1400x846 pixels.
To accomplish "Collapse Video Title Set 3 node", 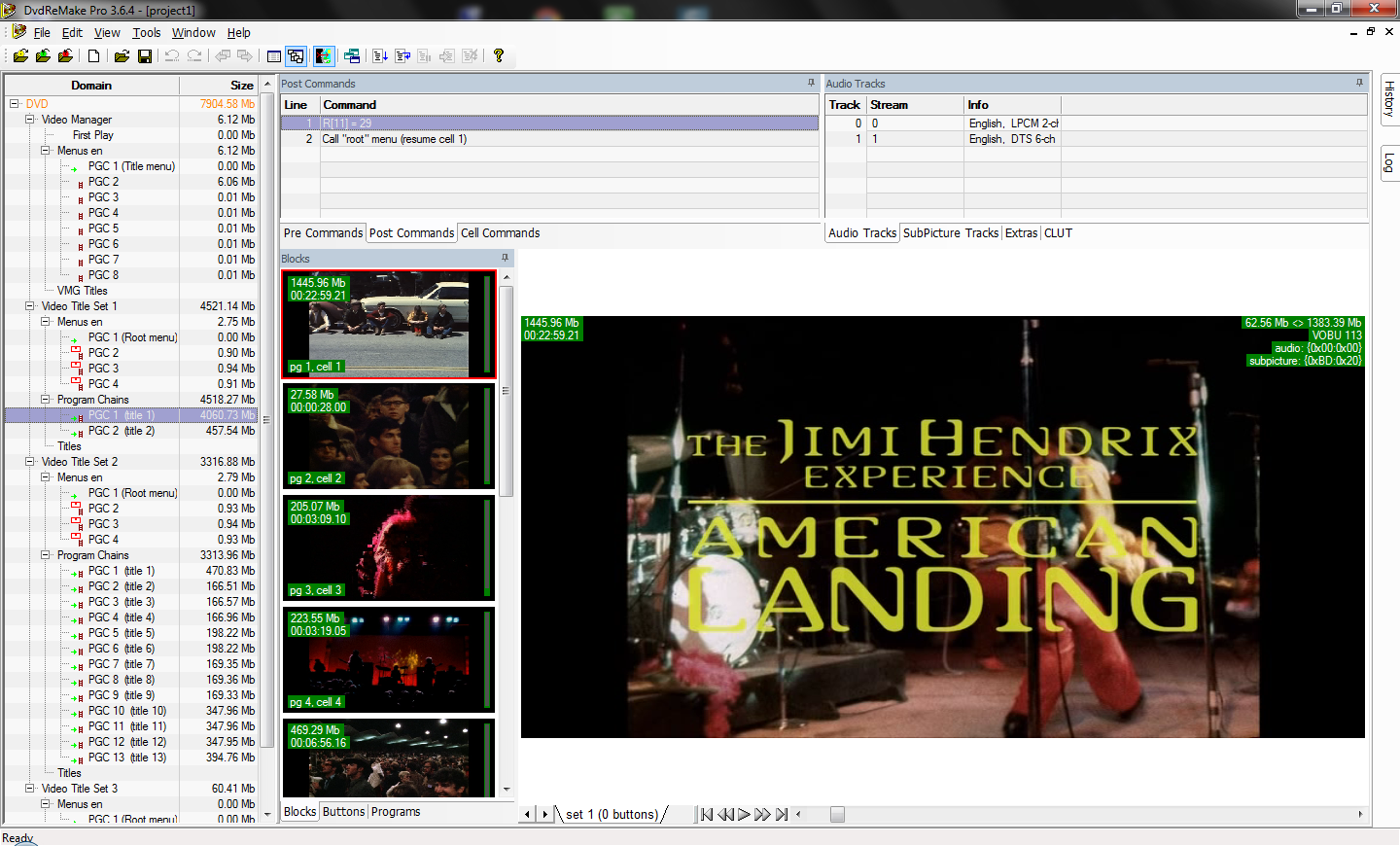I will coord(29,789).
